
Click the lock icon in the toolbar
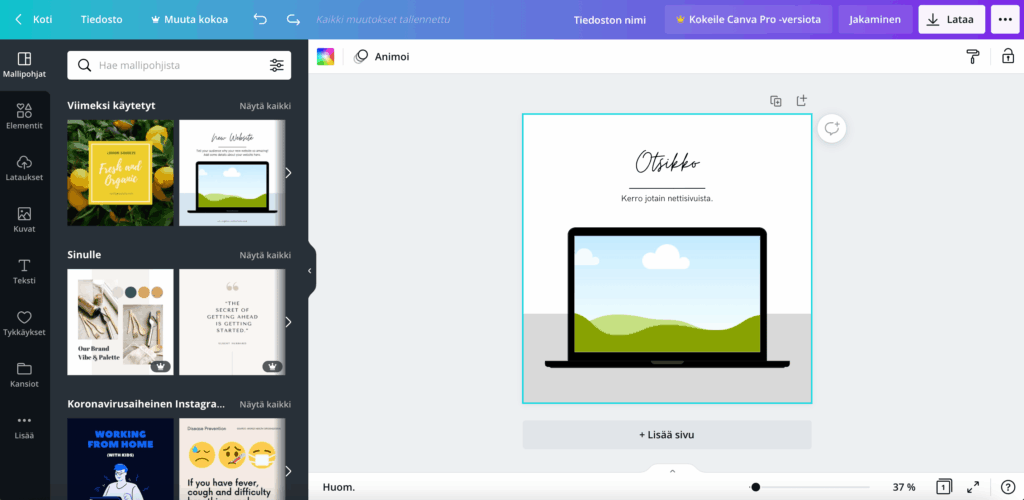point(1007,57)
